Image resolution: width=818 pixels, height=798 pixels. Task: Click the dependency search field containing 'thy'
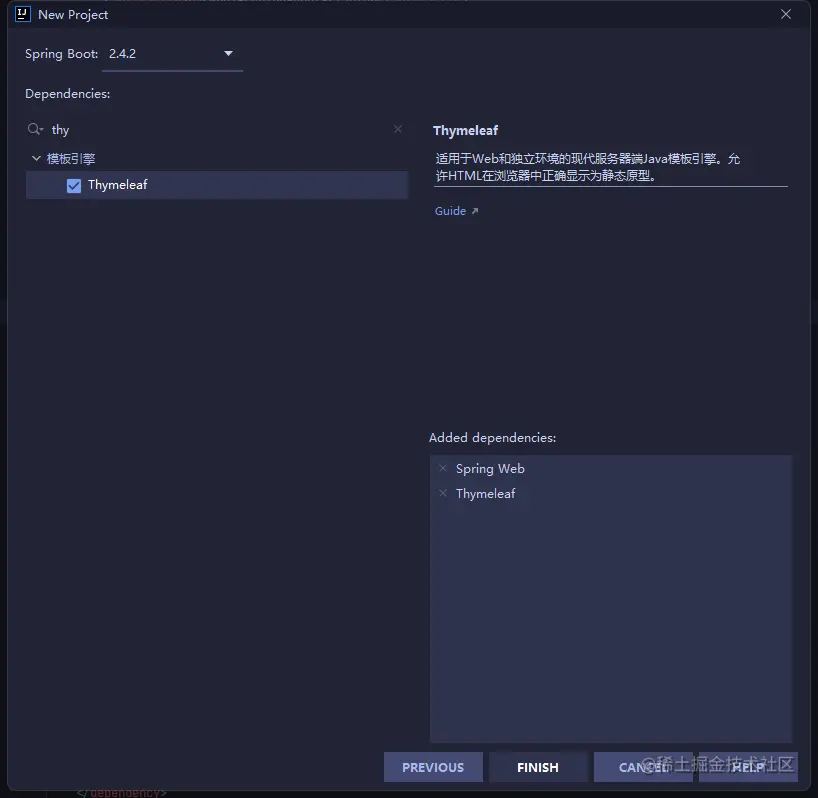click(219, 129)
